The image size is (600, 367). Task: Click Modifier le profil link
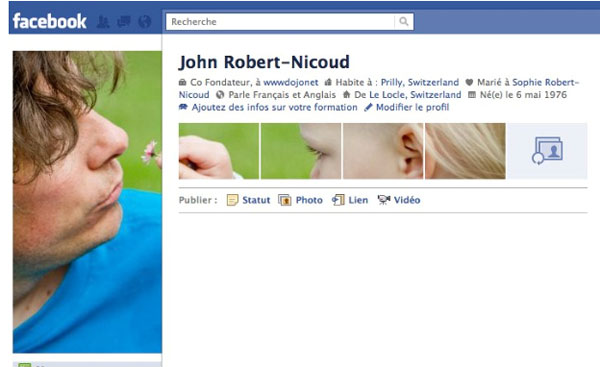[x=412, y=107]
